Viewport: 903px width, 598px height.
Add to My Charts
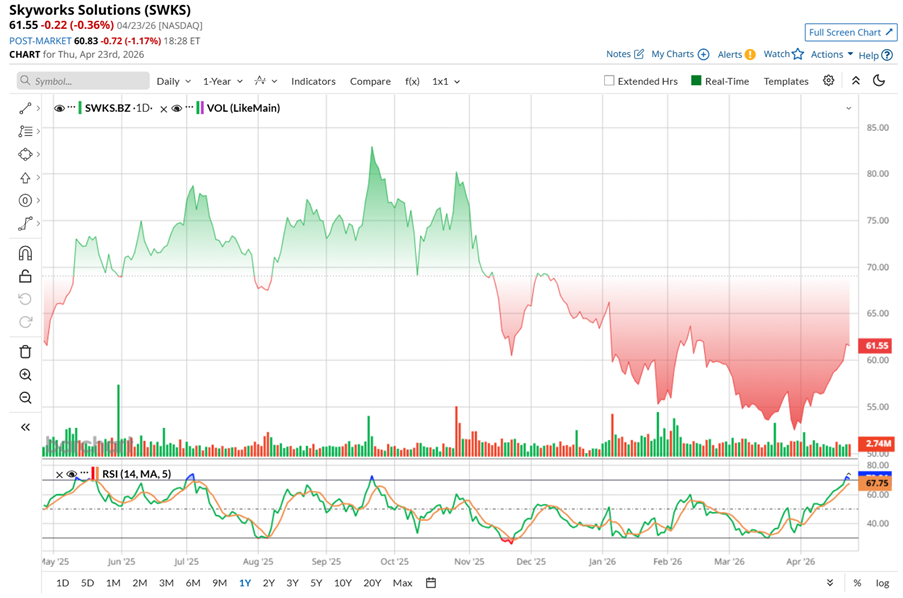[x=680, y=54]
